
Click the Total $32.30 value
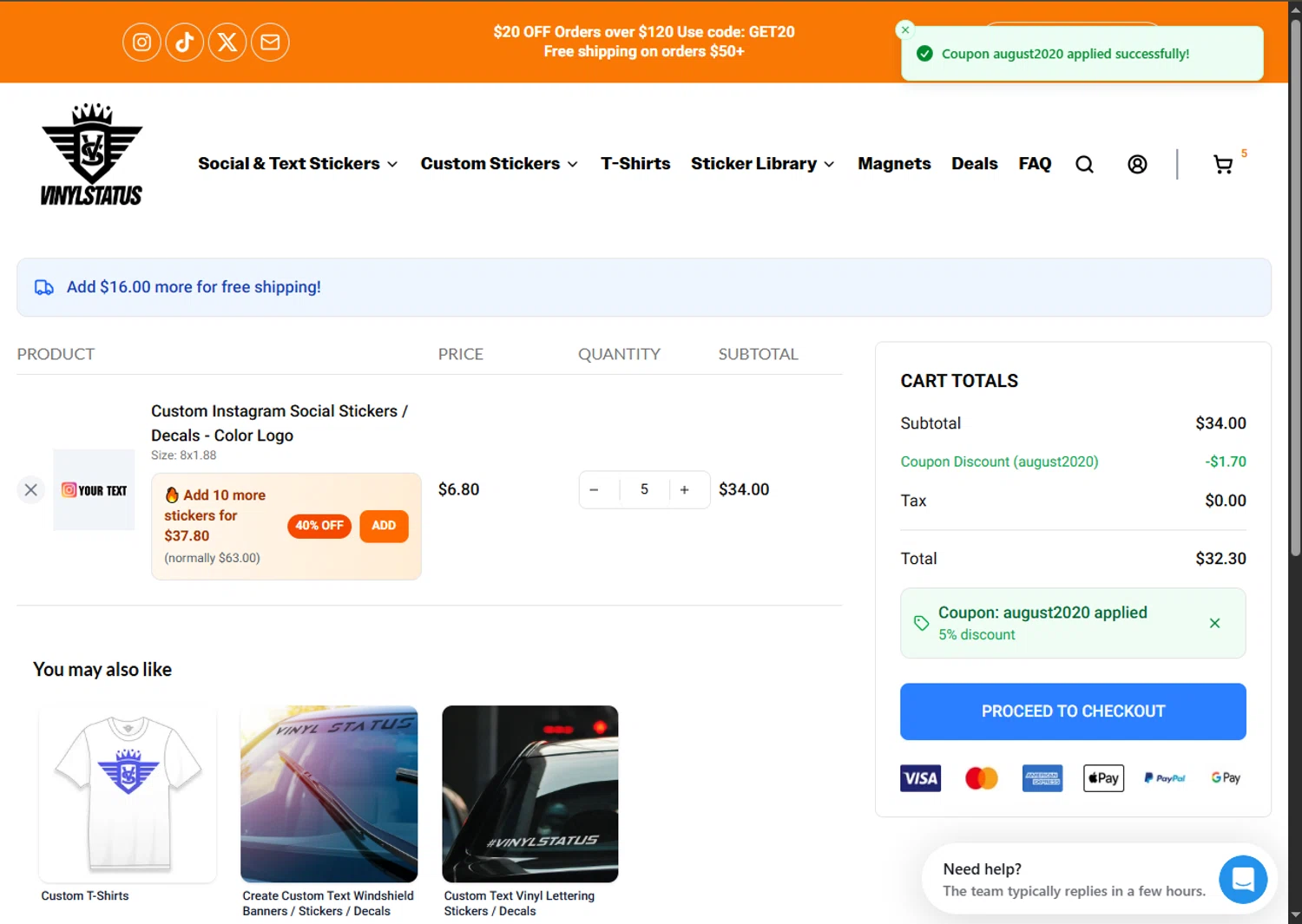tap(1220, 559)
